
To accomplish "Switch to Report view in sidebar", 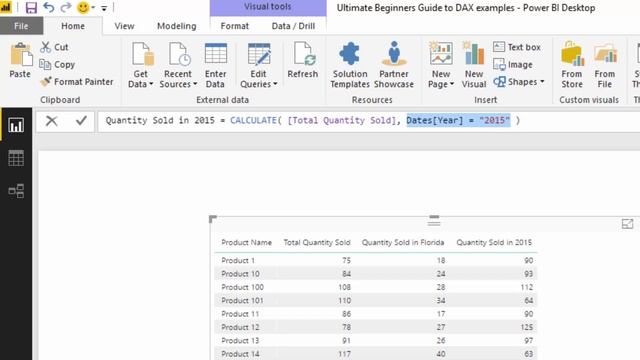I will 16,125.
